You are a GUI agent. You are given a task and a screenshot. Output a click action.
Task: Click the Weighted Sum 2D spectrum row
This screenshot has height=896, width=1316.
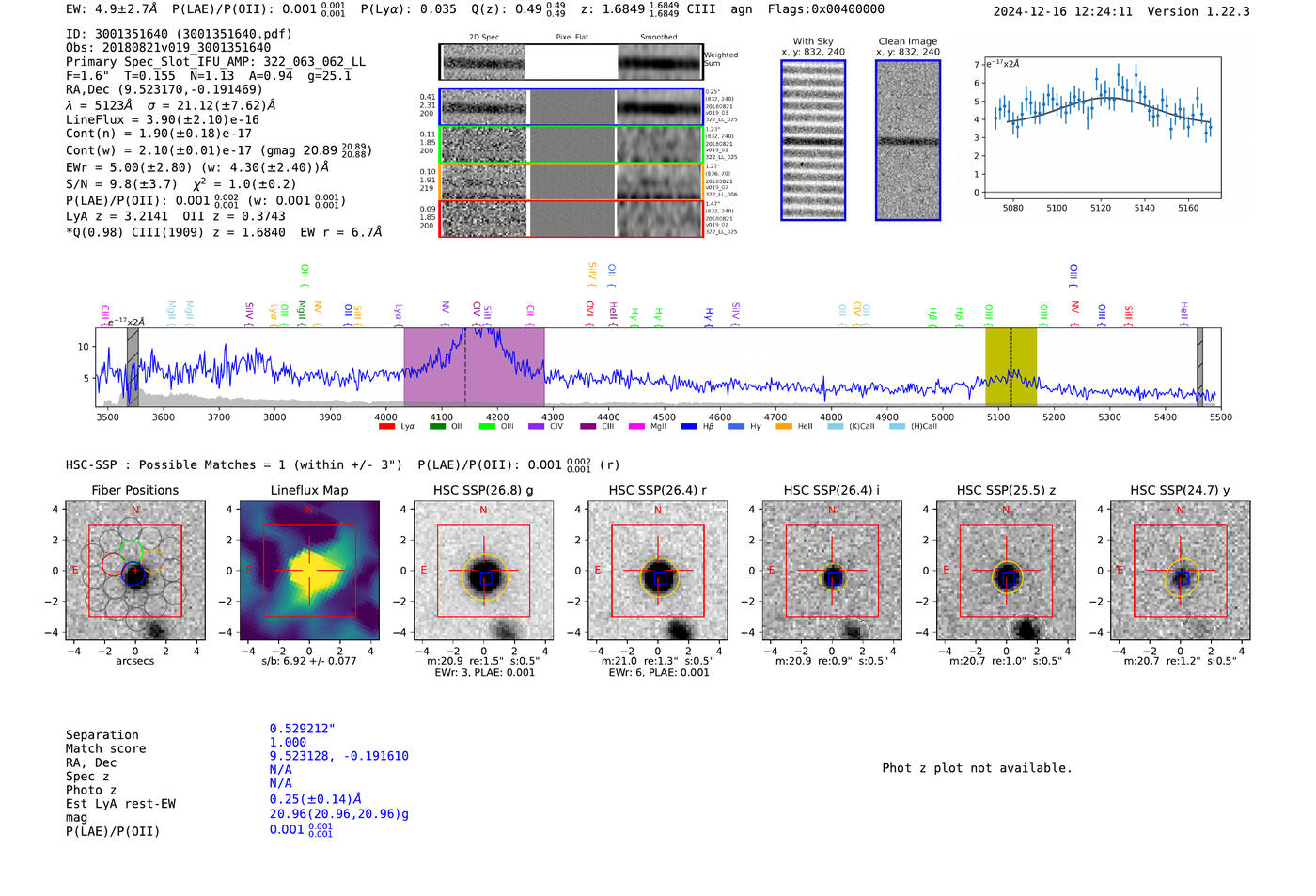tap(572, 62)
